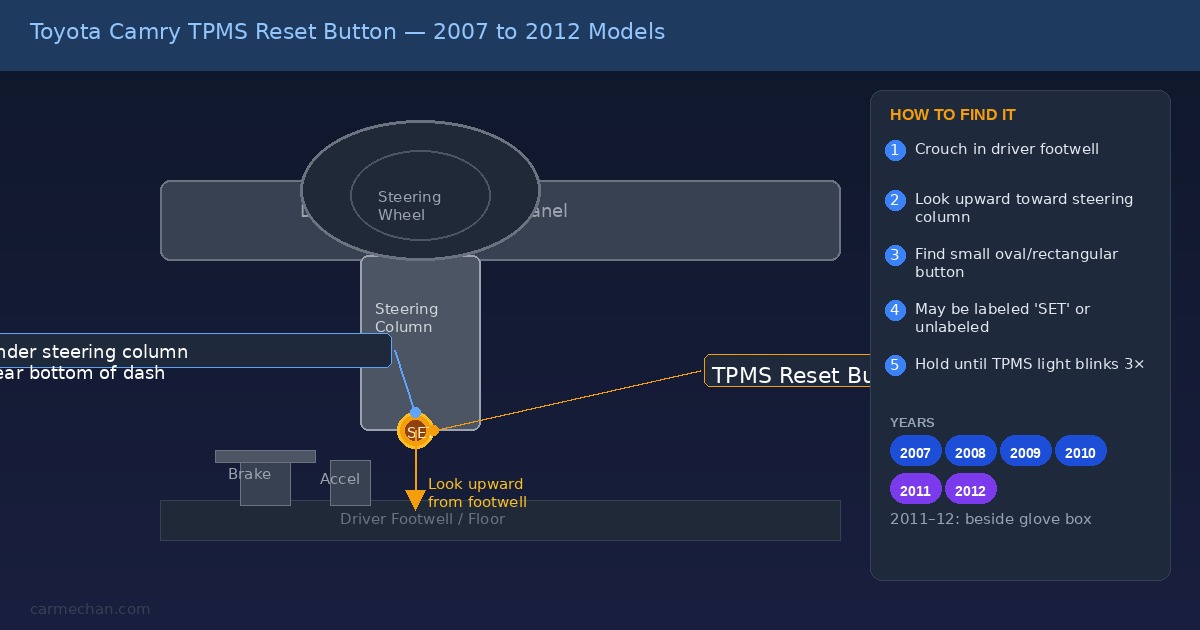Click the orange SET reset button marker

coord(416,431)
